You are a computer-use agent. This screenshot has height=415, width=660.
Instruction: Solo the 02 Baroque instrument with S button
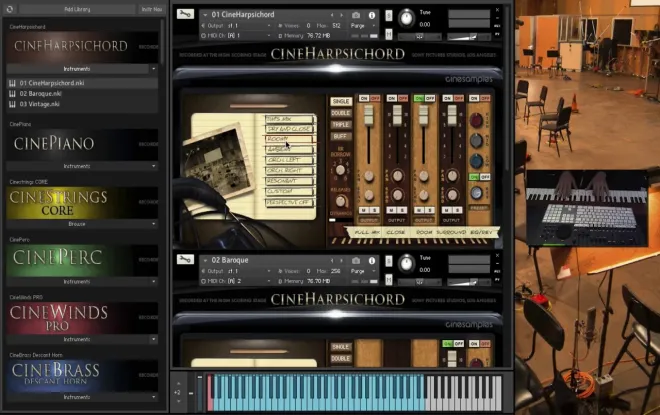click(389, 261)
